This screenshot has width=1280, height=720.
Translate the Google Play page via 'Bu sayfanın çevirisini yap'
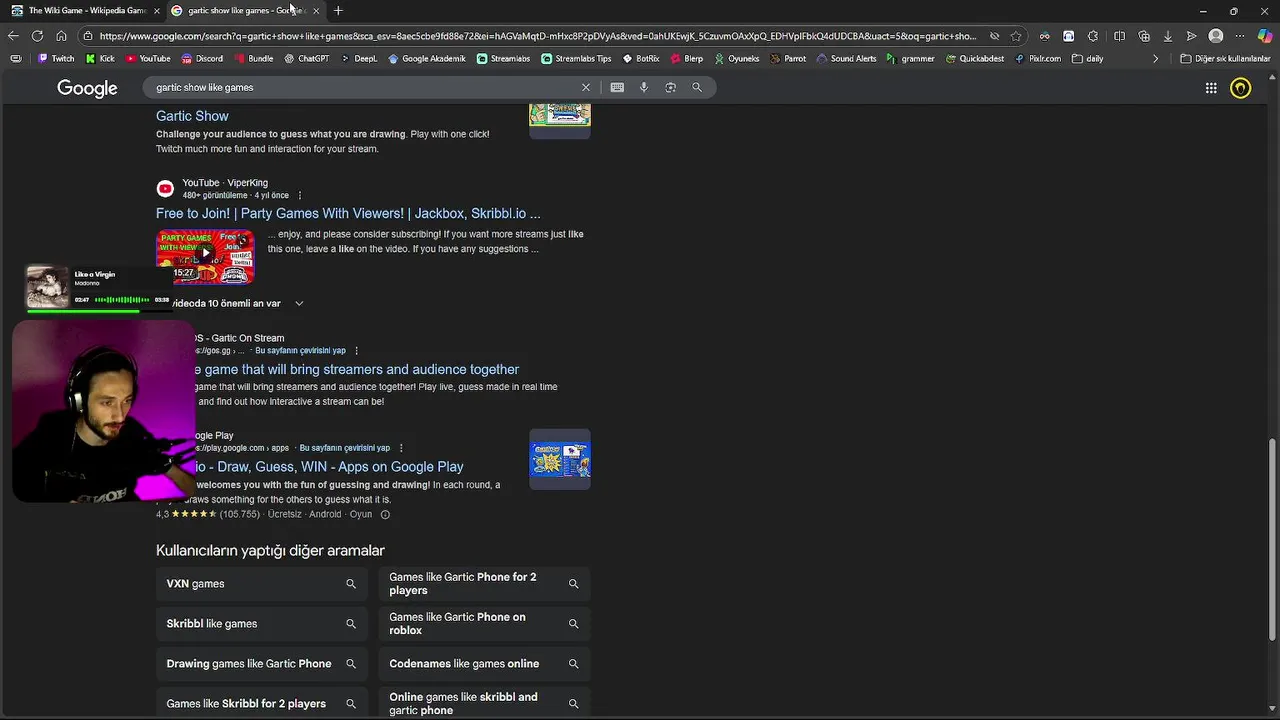pyautogui.click(x=345, y=448)
